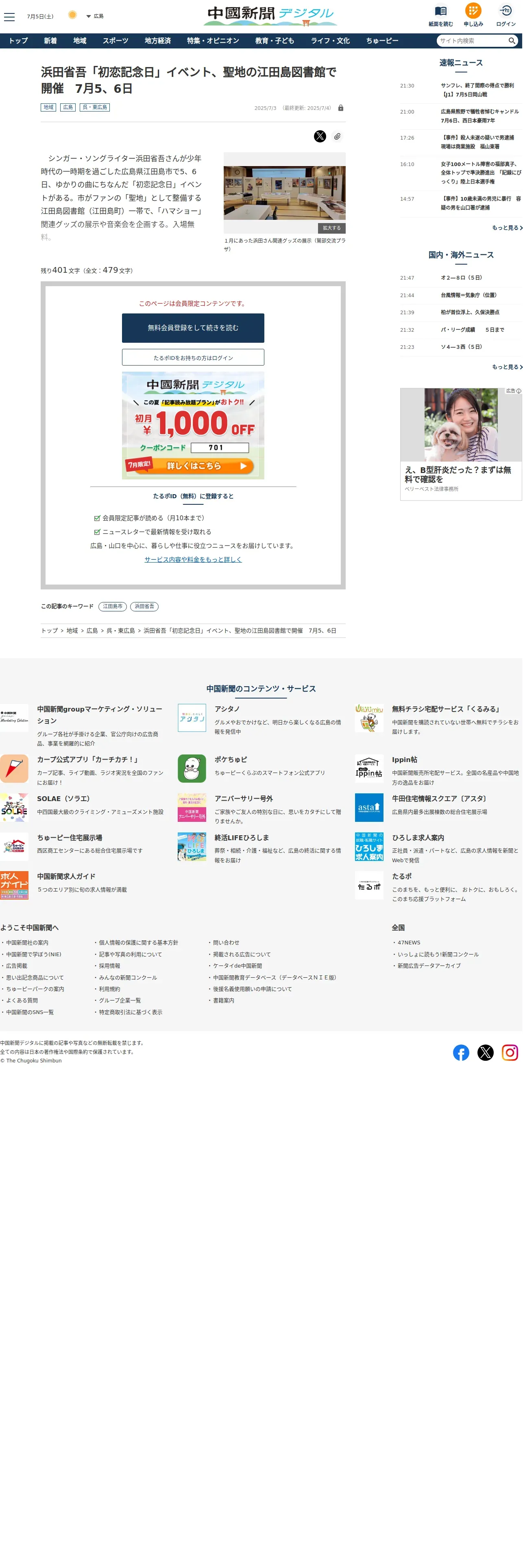Screen dimensions: 523x1568
Task: Click the 広島 tag under the headline
Action: 68,107
